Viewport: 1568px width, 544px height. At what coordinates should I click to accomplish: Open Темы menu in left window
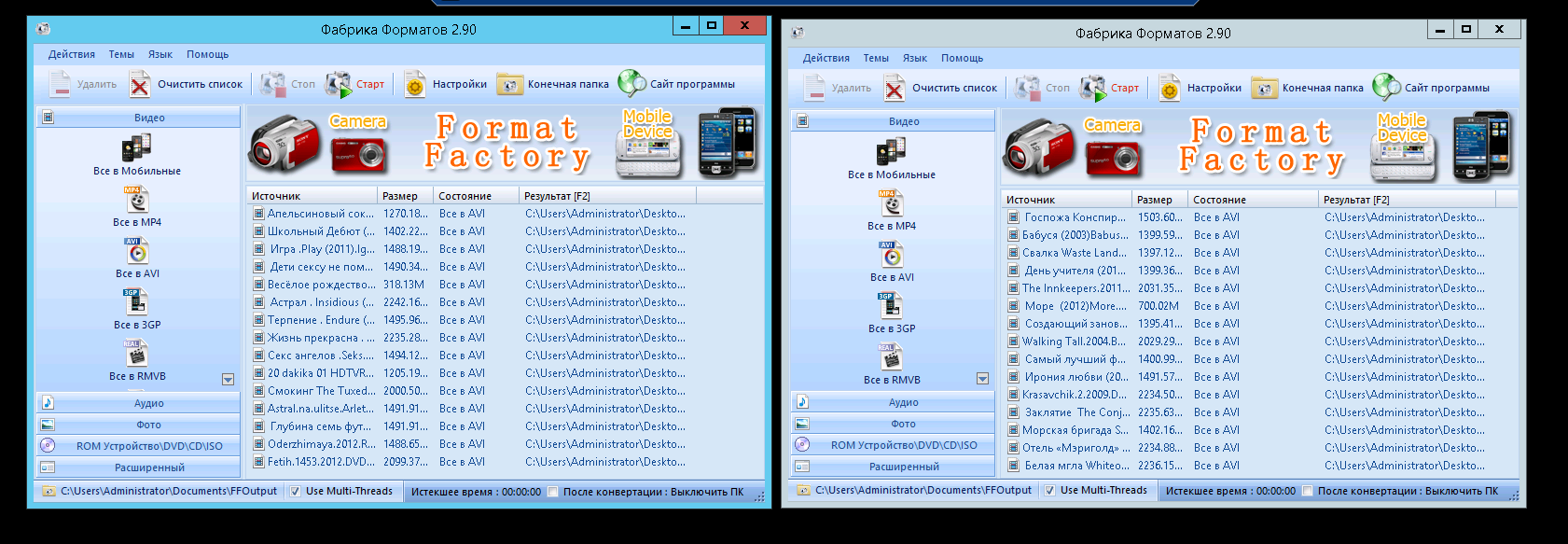(x=121, y=54)
